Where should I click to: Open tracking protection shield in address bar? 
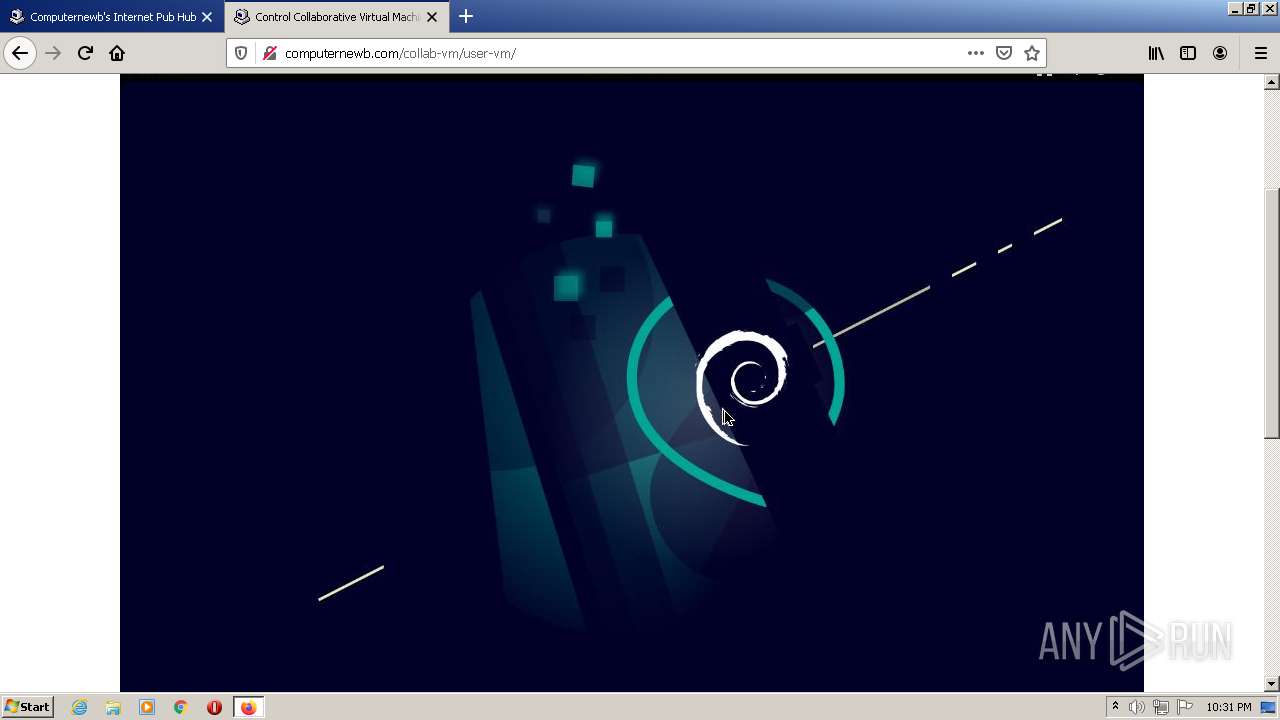pos(241,53)
